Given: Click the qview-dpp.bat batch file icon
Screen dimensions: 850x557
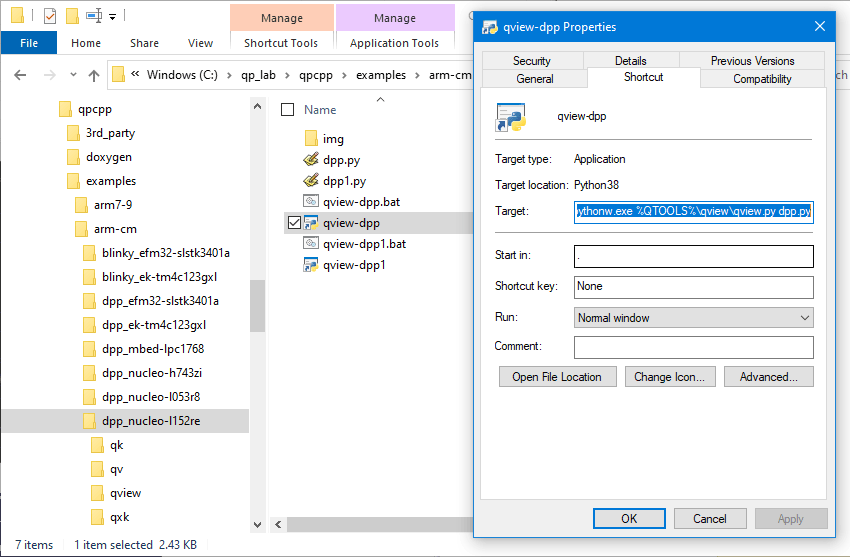Looking at the screenshot, I should pos(310,202).
